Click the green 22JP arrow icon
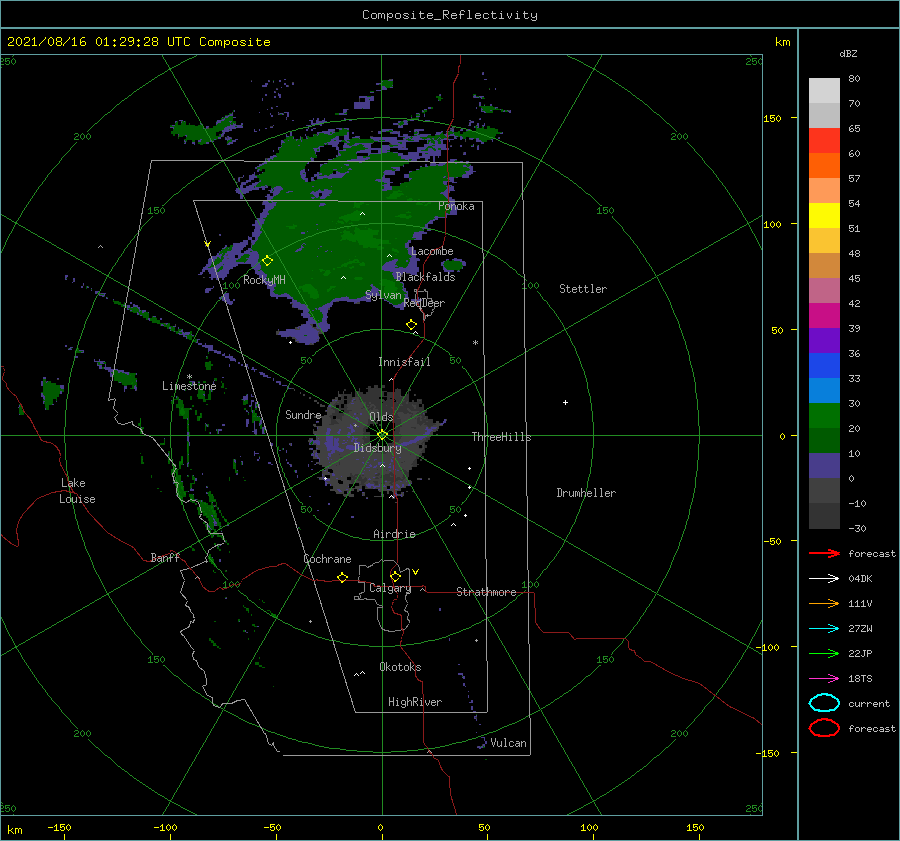This screenshot has width=900, height=841. pos(824,653)
